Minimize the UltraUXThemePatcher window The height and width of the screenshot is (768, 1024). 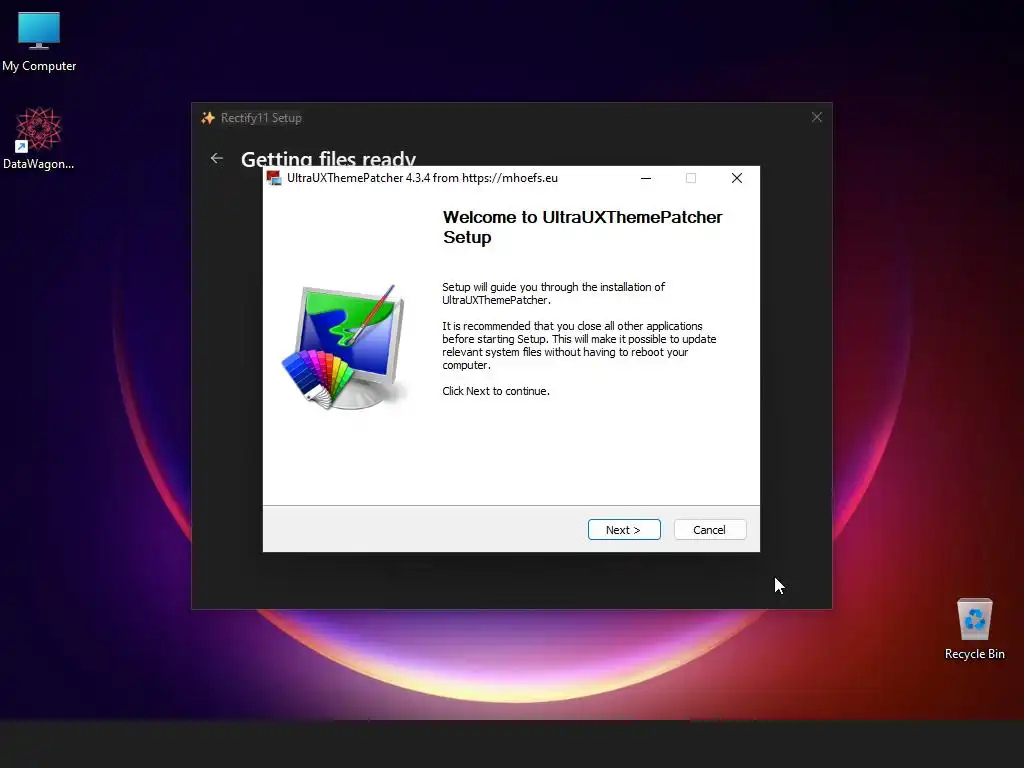(646, 178)
